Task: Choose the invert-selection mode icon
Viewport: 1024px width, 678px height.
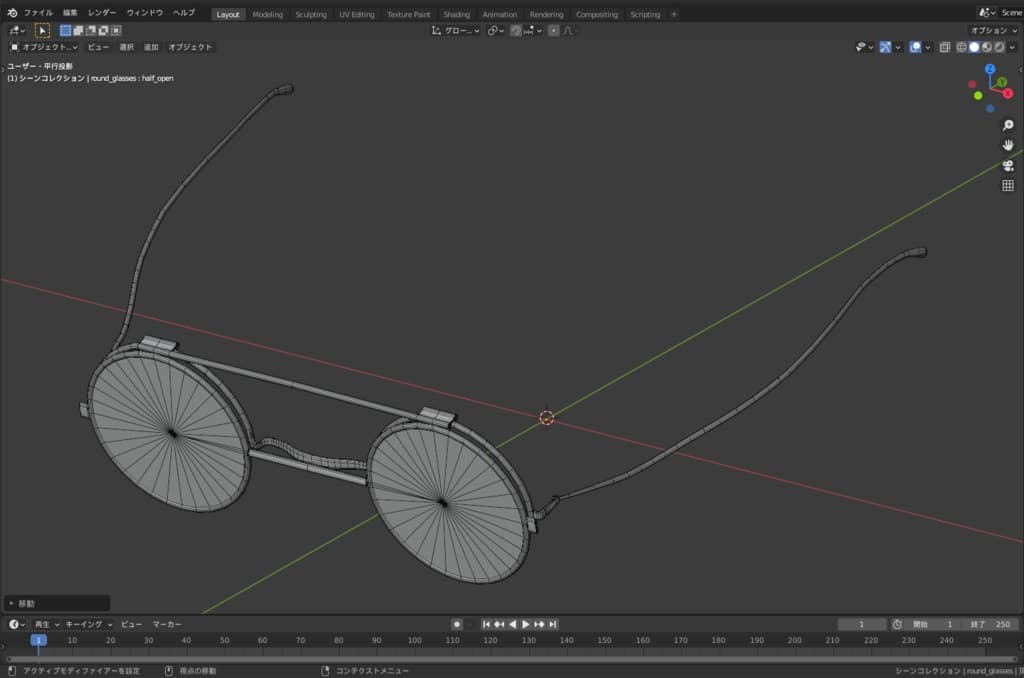Action: tap(103, 30)
